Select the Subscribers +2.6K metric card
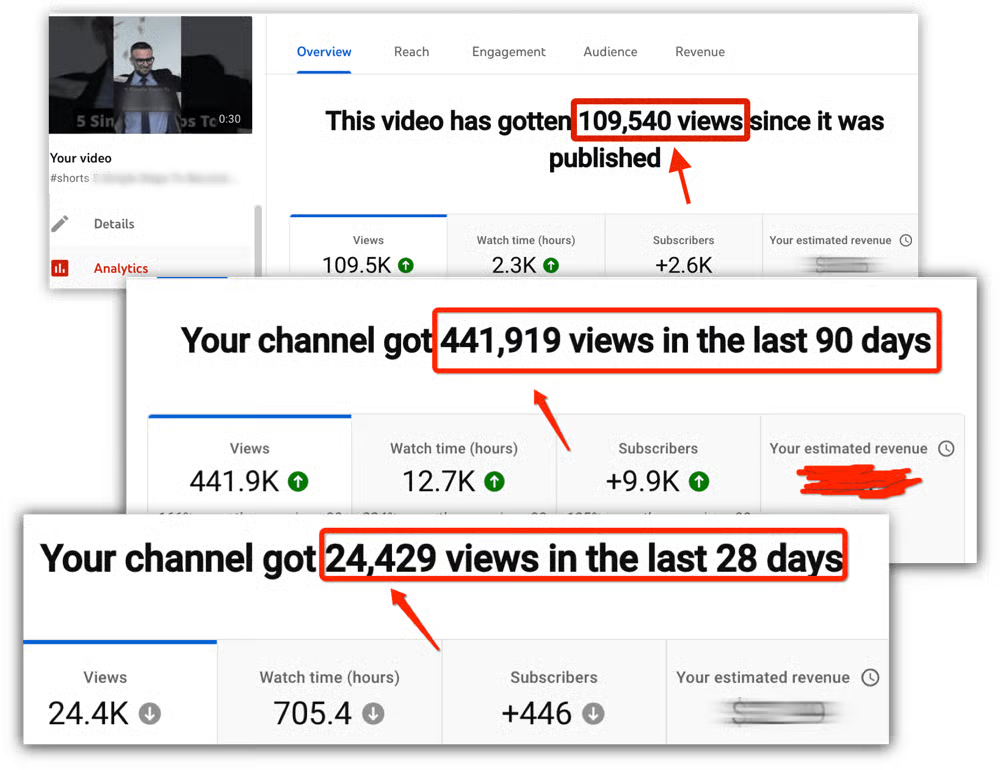 click(x=683, y=254)
